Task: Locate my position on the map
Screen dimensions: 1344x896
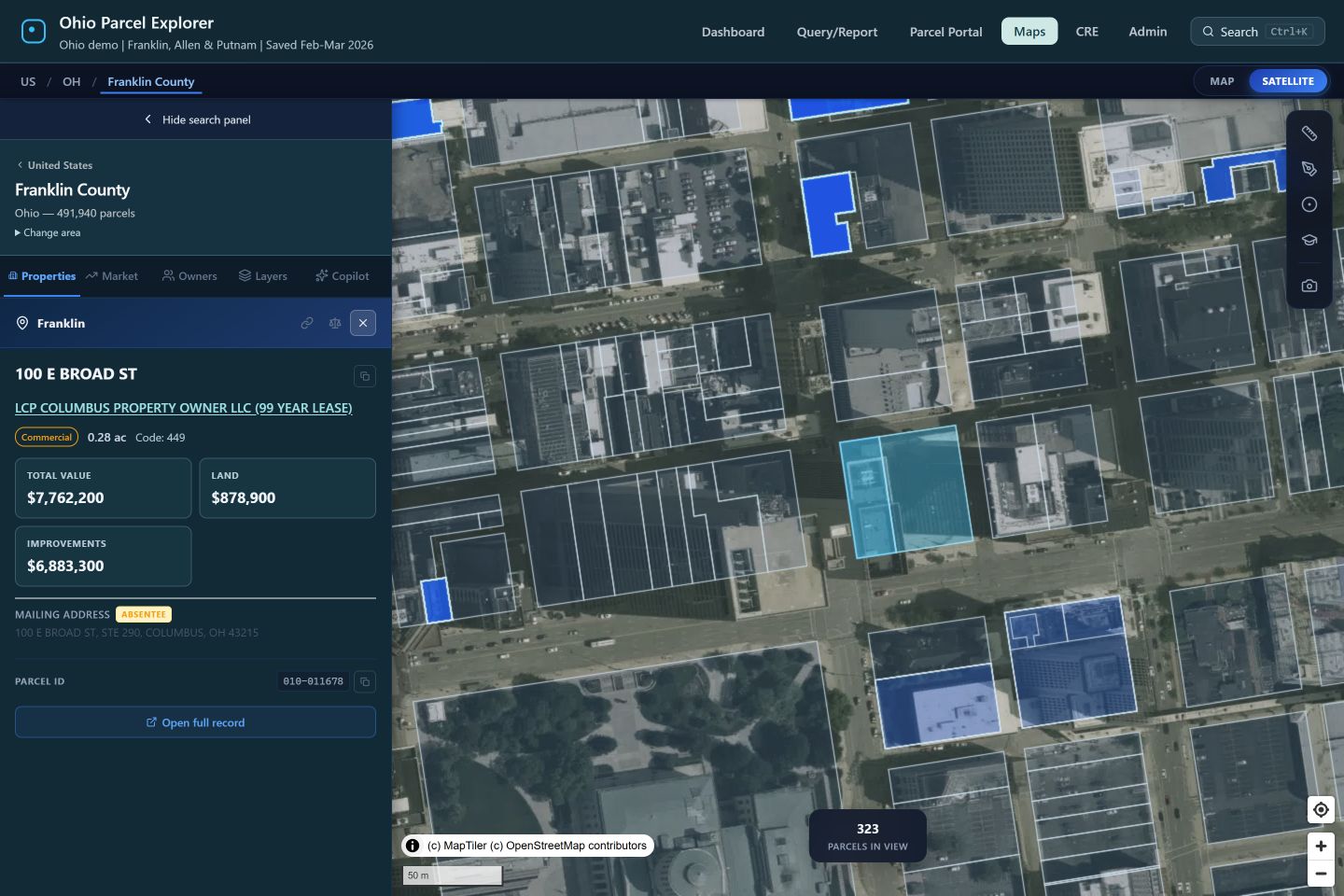Action: coord(1321,809)
